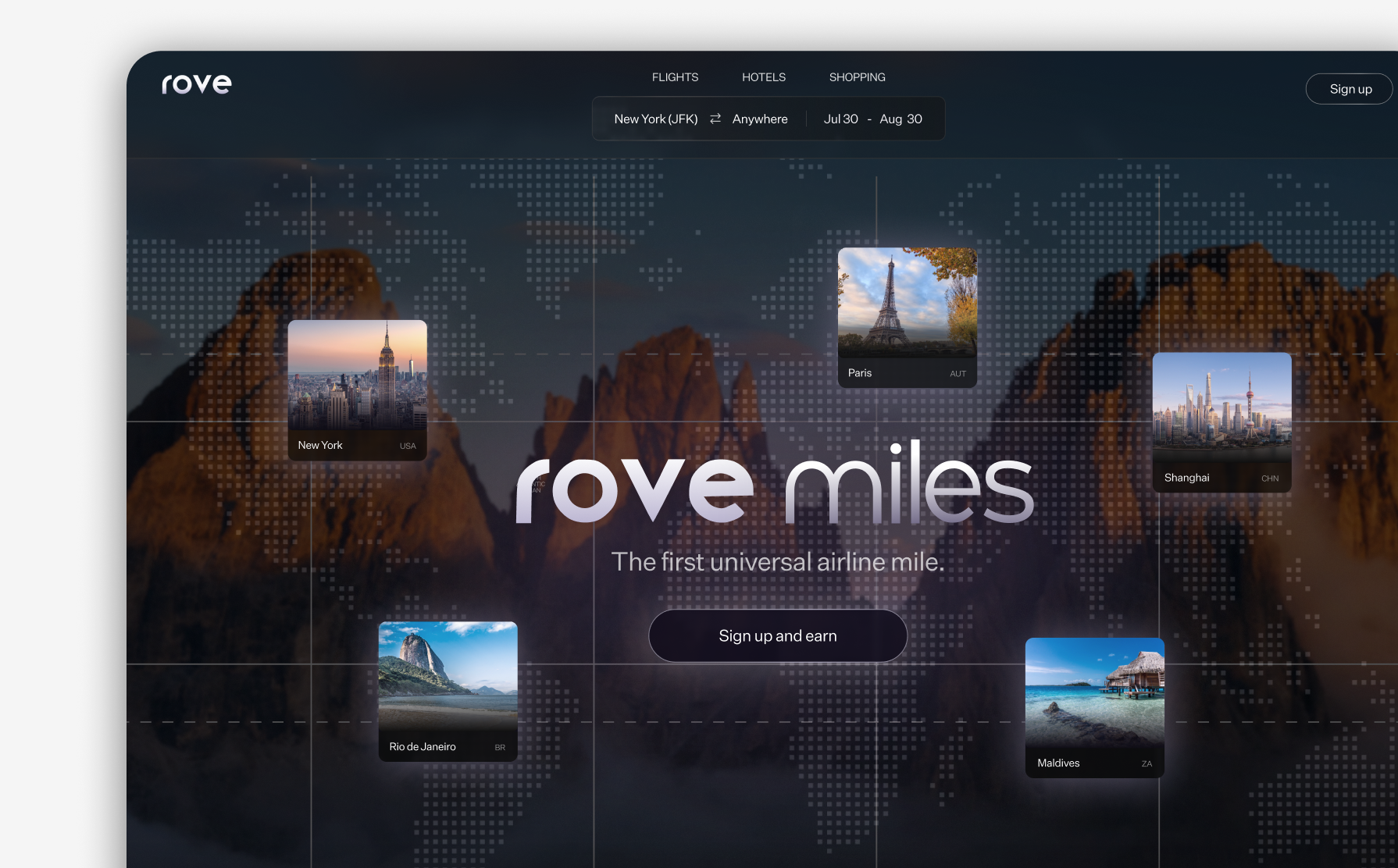Open the Paris destination card
This screenshot has width=1398, height=868.
click(908, 318)
